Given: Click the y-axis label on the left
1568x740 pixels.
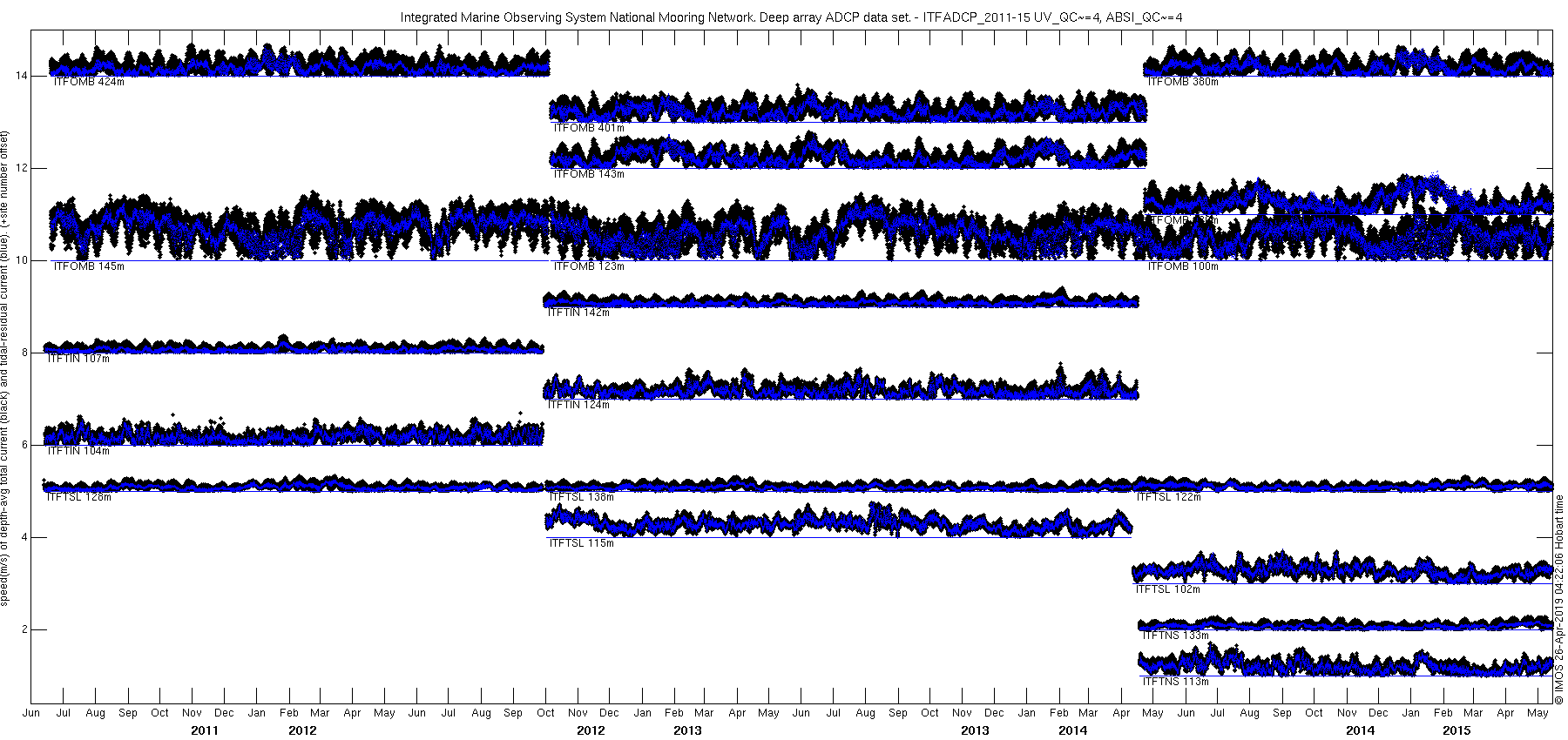Looking at the screenshot, I should (6, 368).
